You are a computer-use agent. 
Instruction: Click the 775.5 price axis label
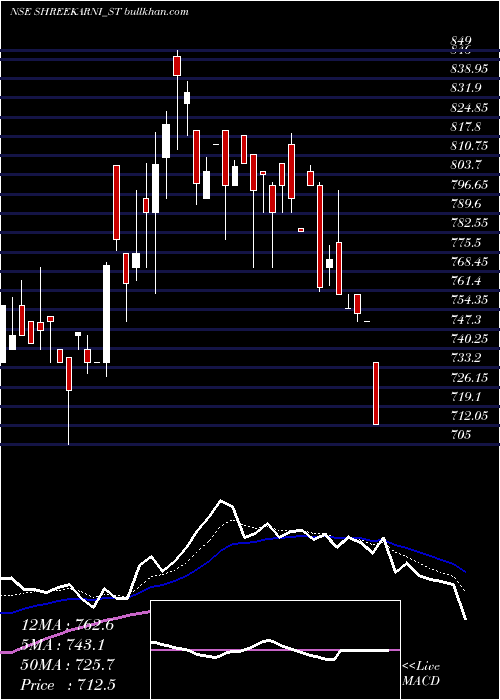[x=466, y=242]
